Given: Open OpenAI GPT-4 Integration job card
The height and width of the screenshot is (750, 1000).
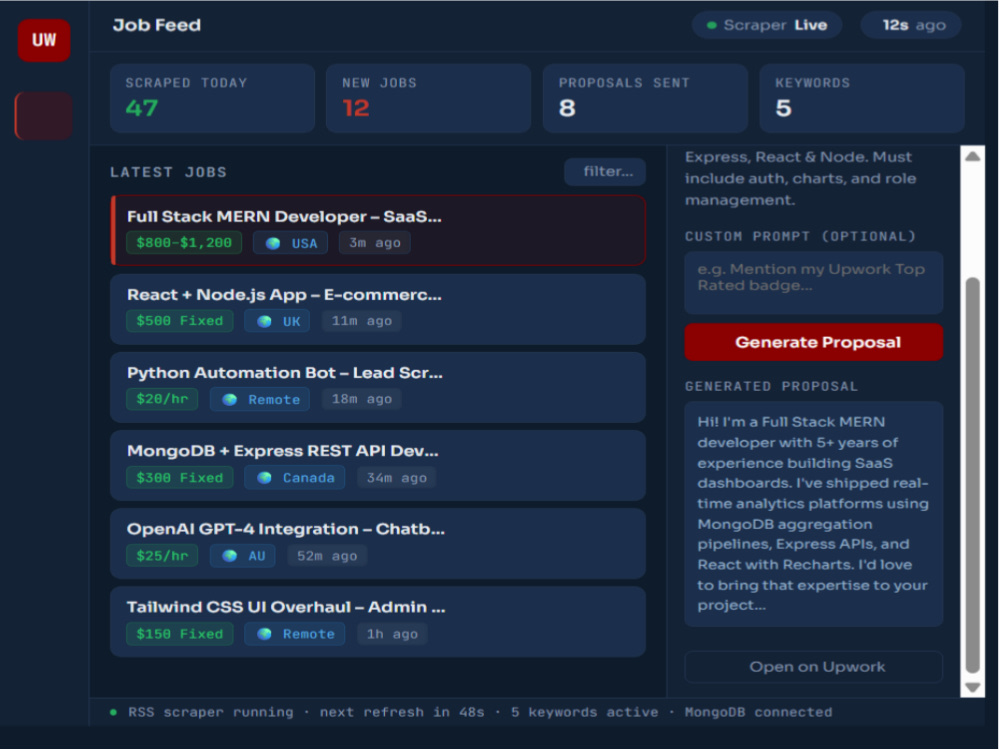Looking at the screenshot, I should pos(378,543).
